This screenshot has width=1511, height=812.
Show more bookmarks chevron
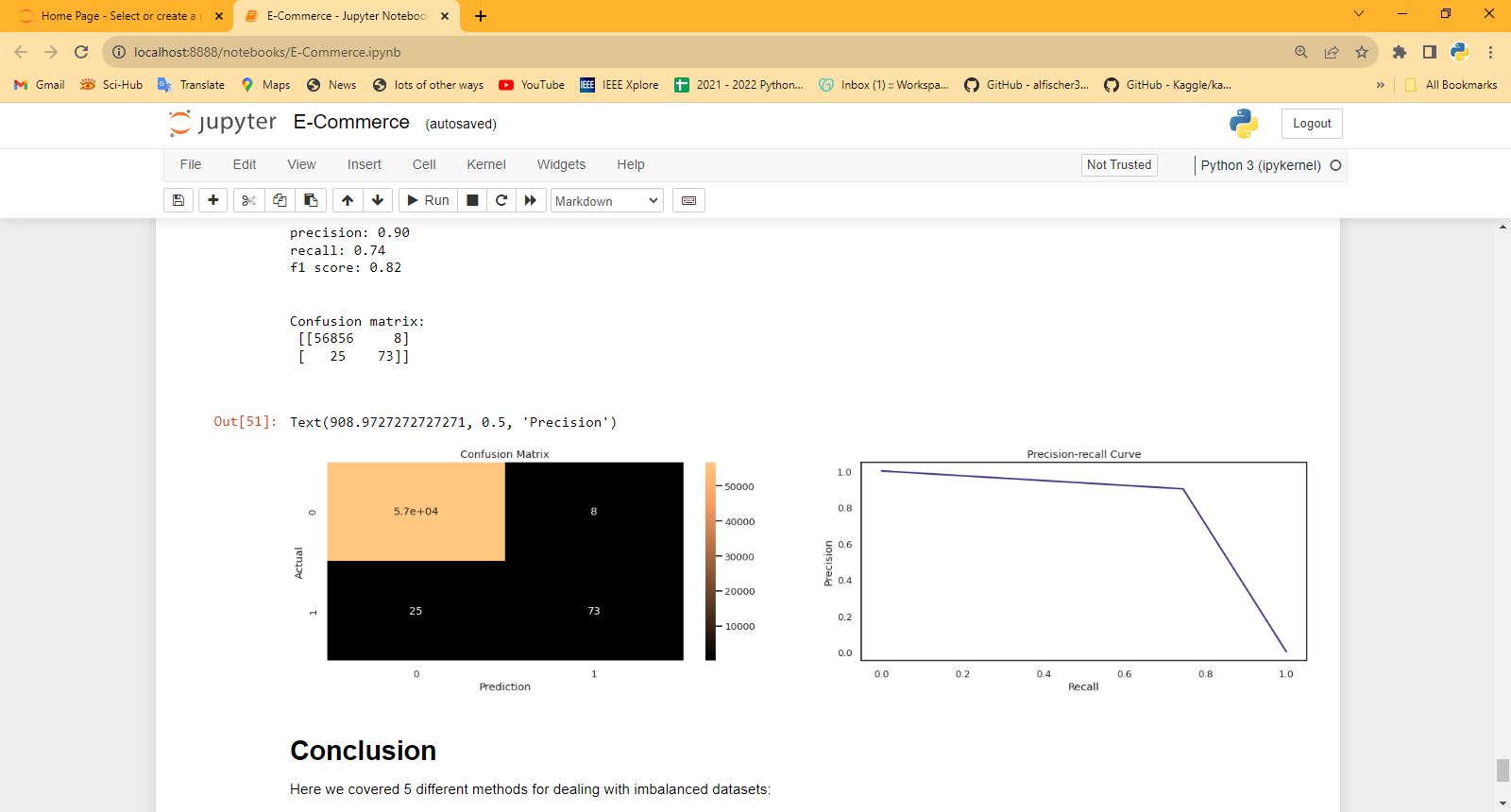1380,85
